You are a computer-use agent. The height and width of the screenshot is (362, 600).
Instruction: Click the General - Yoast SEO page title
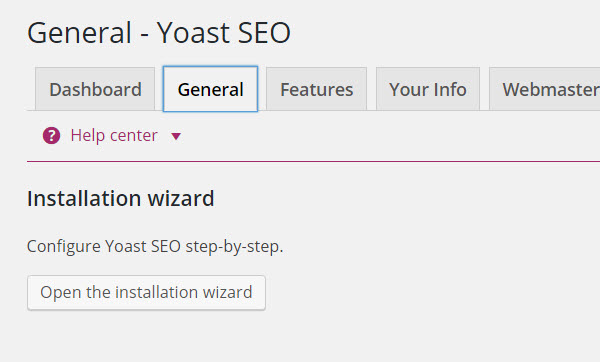pyautogui.click(x=159, y=33)
